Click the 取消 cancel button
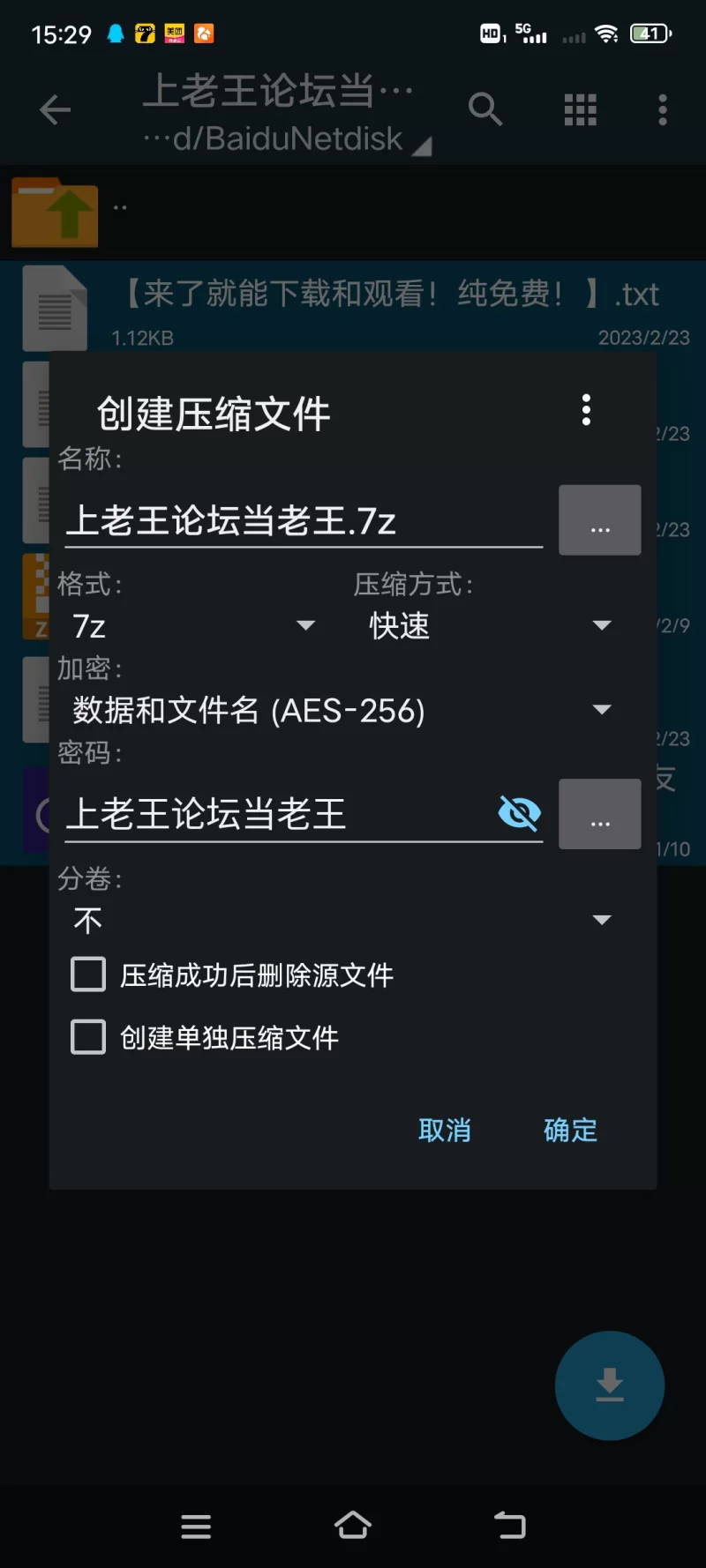The height and width of the screenshot is (1568, 706). pyautogui.click(x=445, y=1130)
